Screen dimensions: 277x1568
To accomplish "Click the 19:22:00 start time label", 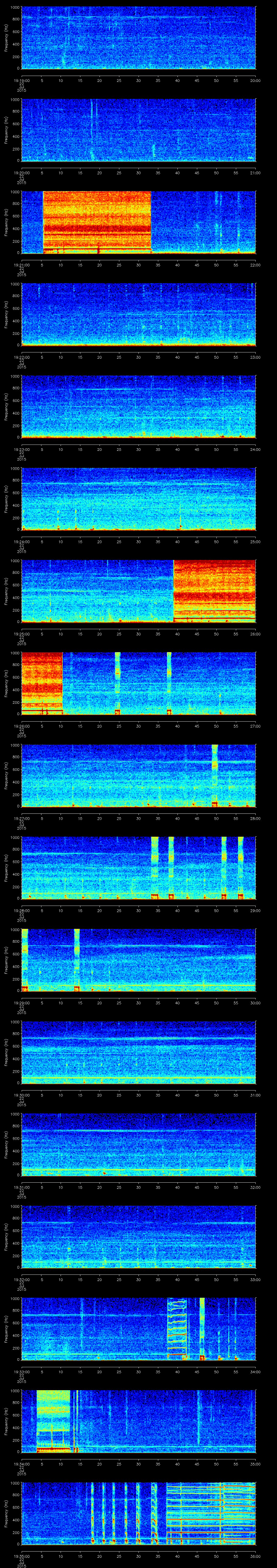I will 21,357.
